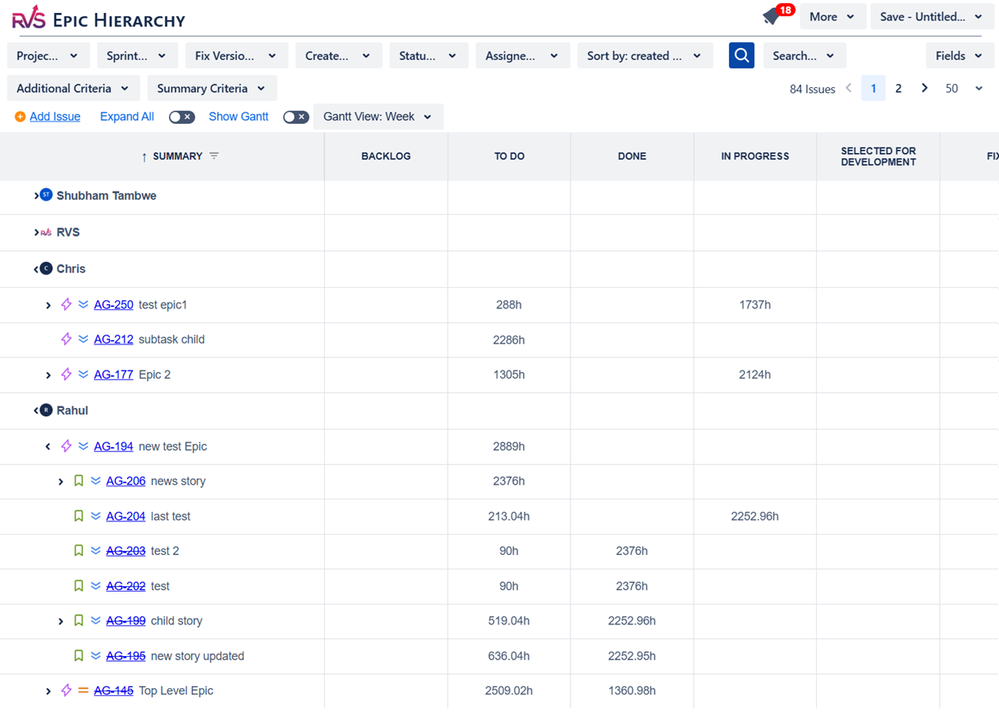This screenshot has width=999, height=714.
Task: Open the Gantt View: Week dropdown
Action: 377,117
